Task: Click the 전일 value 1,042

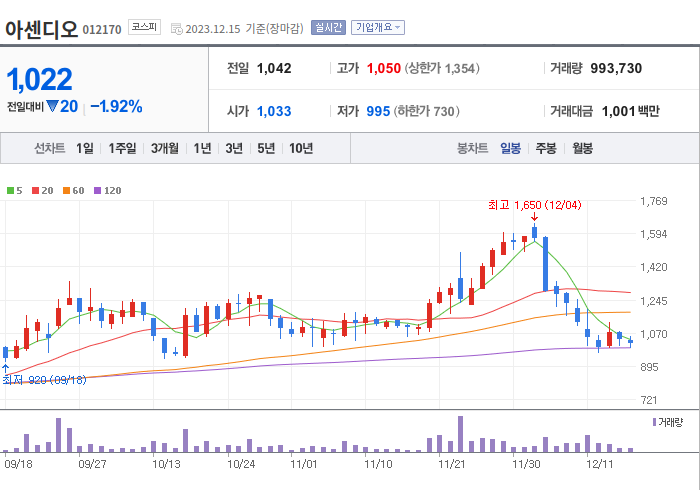Action: (274, 68)
